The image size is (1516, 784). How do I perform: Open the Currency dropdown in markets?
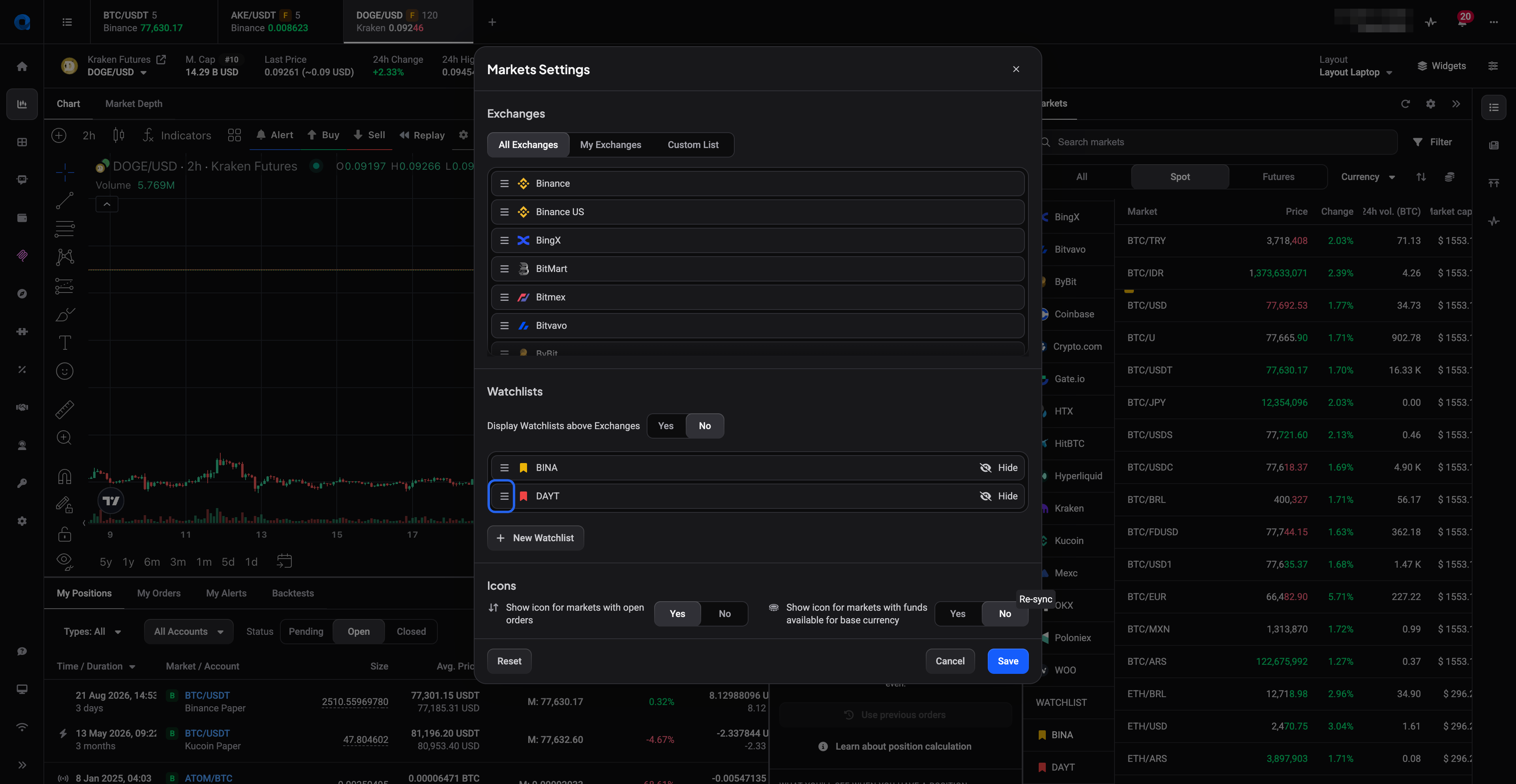click(x=1368, y=176)
